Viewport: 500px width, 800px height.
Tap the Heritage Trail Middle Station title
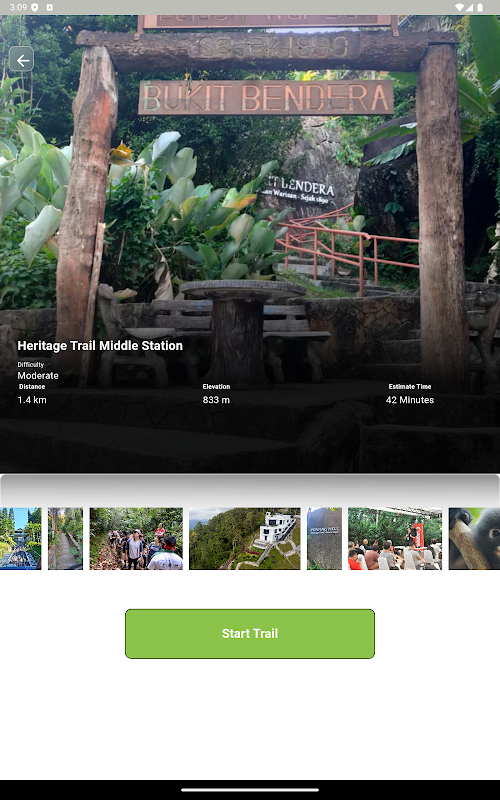click(x=100, y=345)
